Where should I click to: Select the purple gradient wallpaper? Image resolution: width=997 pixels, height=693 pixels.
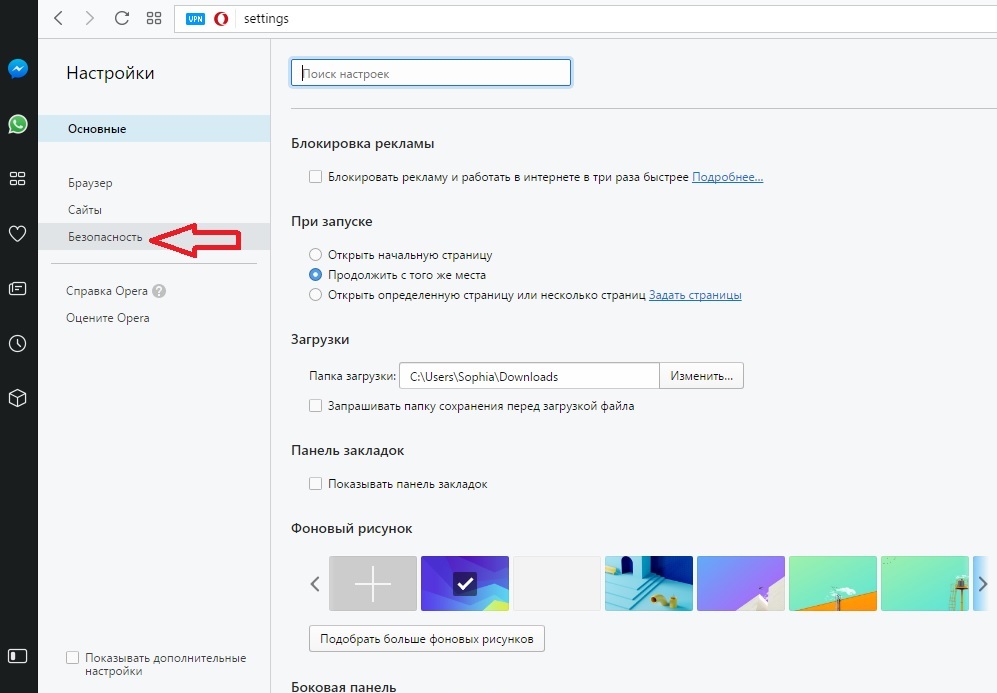point(741,584)
